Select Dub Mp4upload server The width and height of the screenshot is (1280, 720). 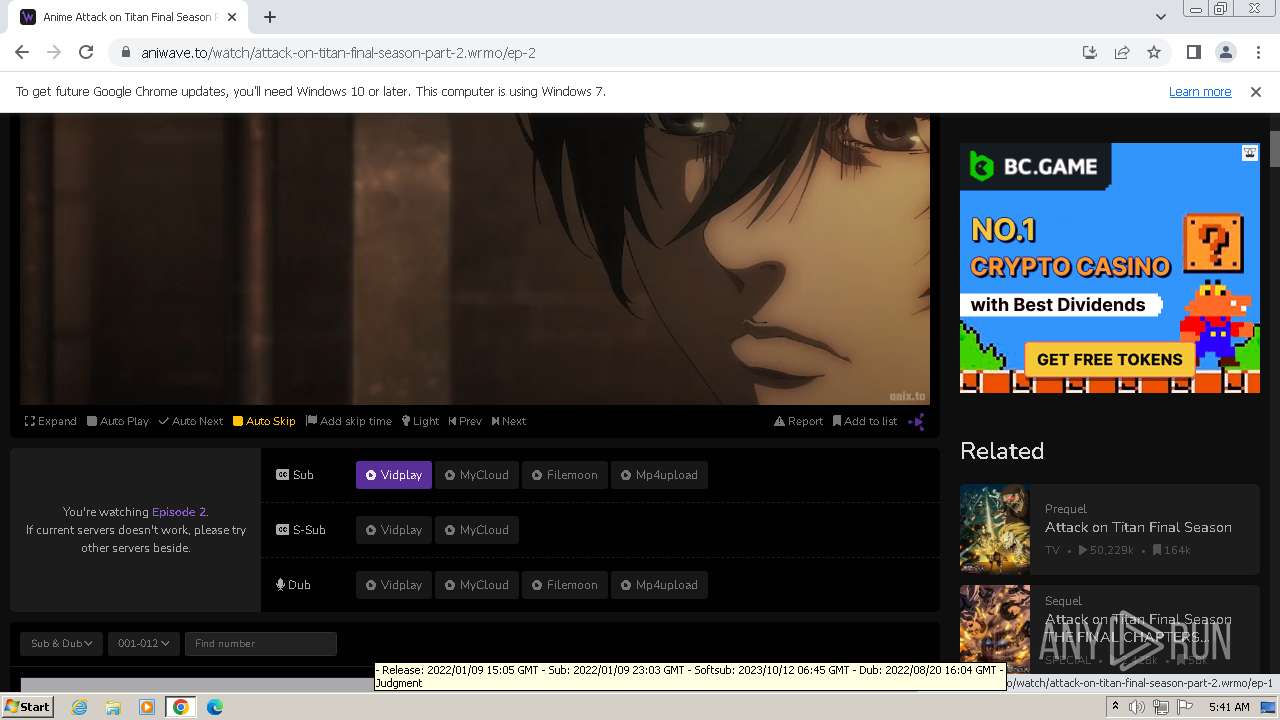(660, 585)
